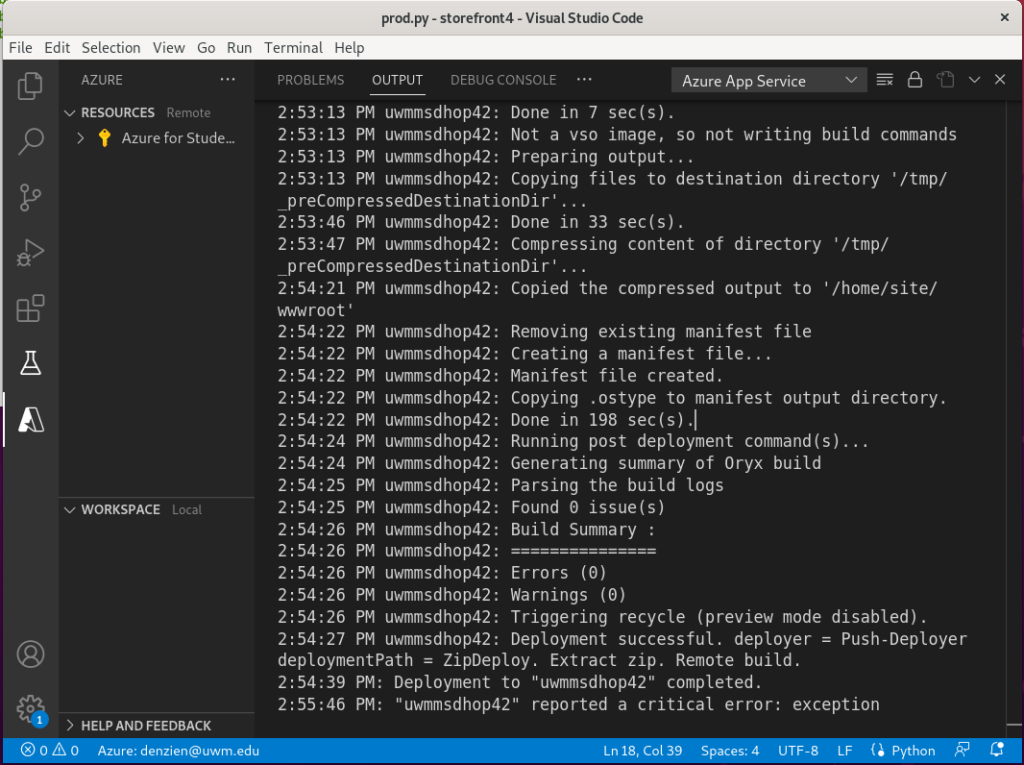Screen dimensions: 1024x765
Task: Open the Manage gear icon
Action: tap(30, 708)
